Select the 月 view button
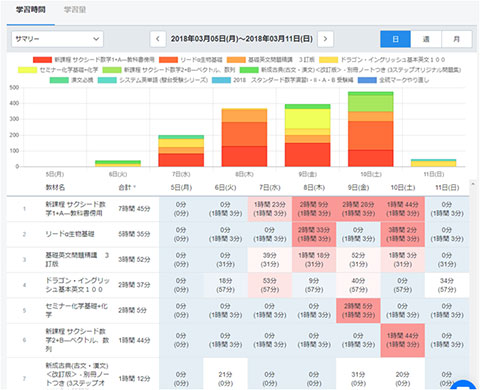Screen dimensions: 480x390 click(x=457, y=39)
